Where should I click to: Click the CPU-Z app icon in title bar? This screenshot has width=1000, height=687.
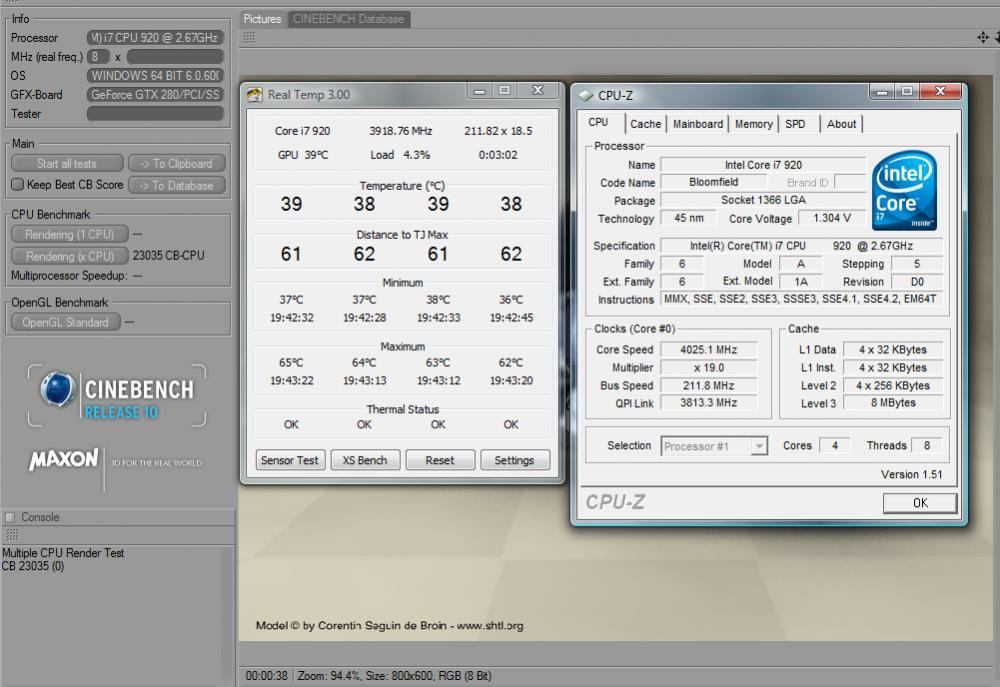[x=585, y=96]
